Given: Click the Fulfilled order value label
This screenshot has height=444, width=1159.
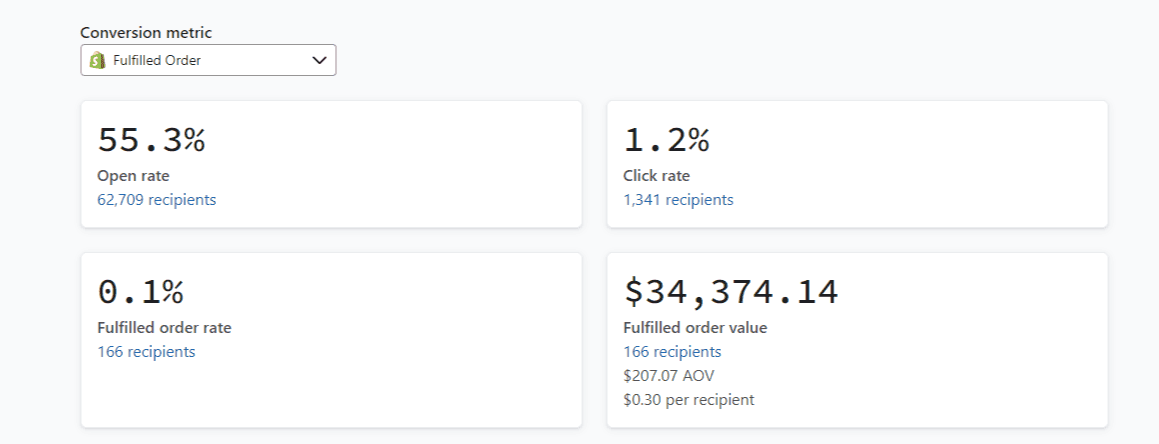Looking at the screenshot, I should [695, 327].
